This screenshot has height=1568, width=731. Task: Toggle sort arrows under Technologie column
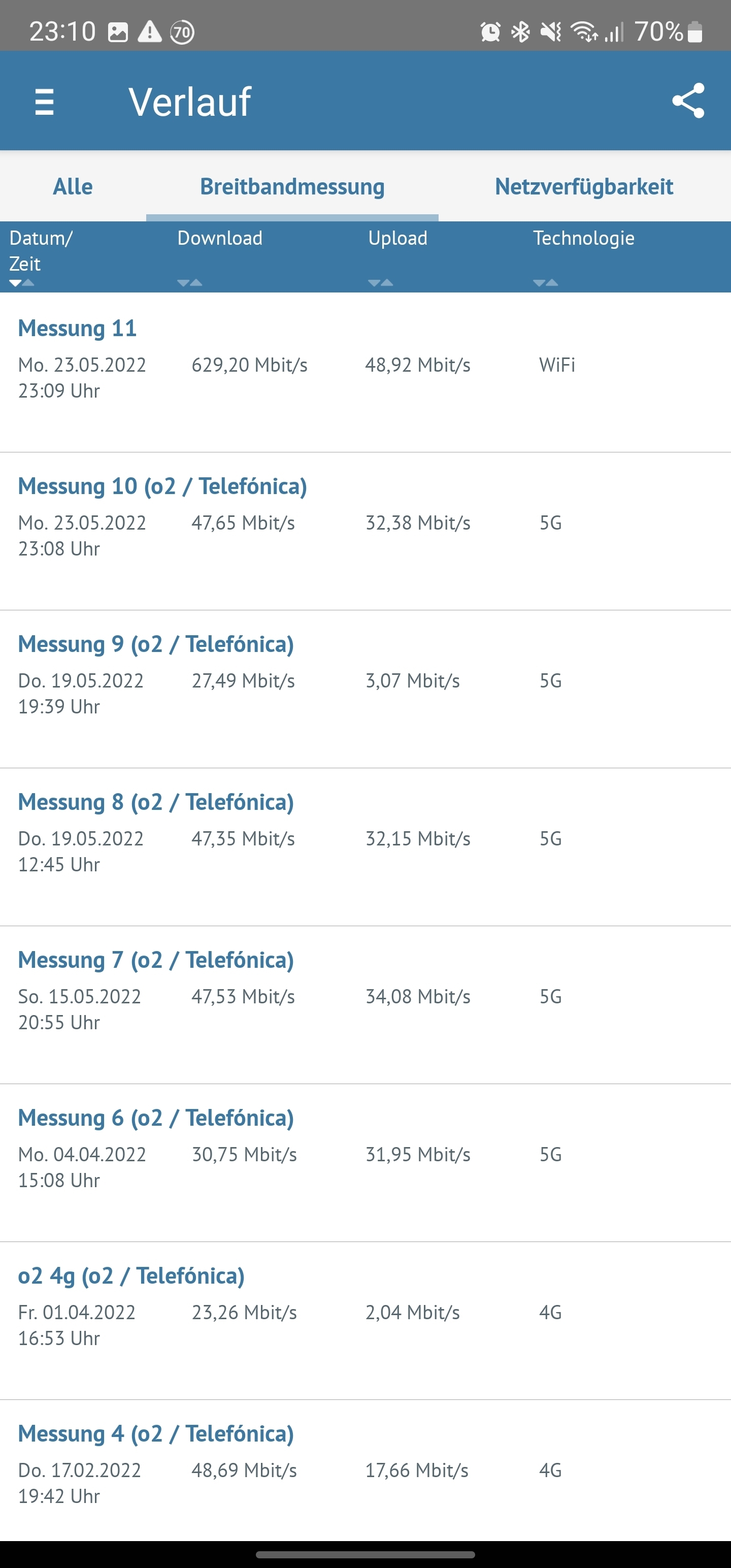[x=546, y=282]
